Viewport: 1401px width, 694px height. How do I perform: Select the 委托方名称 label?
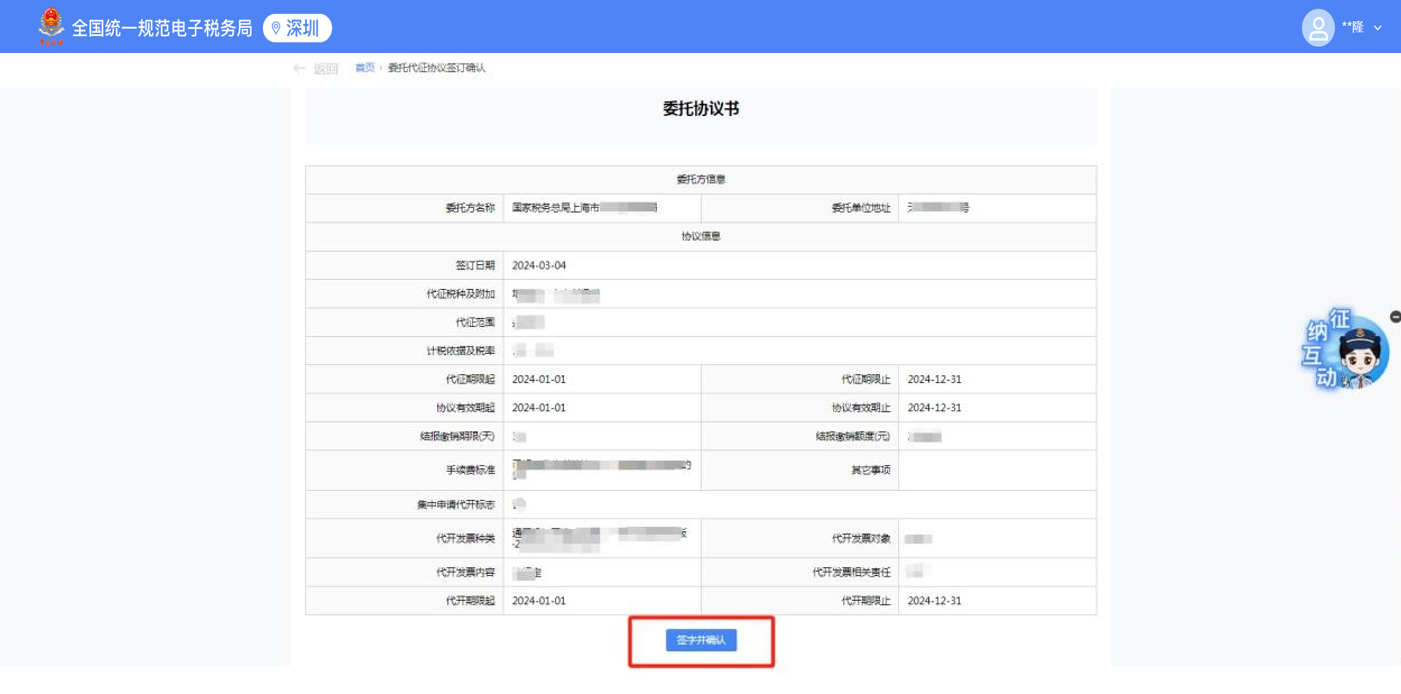[x=470, y=208]
